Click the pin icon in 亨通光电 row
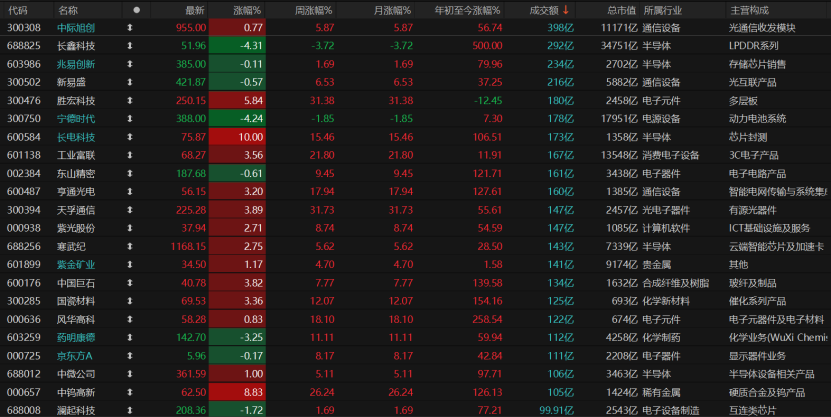Screen dimensions: 831x417 pos(130,192)
